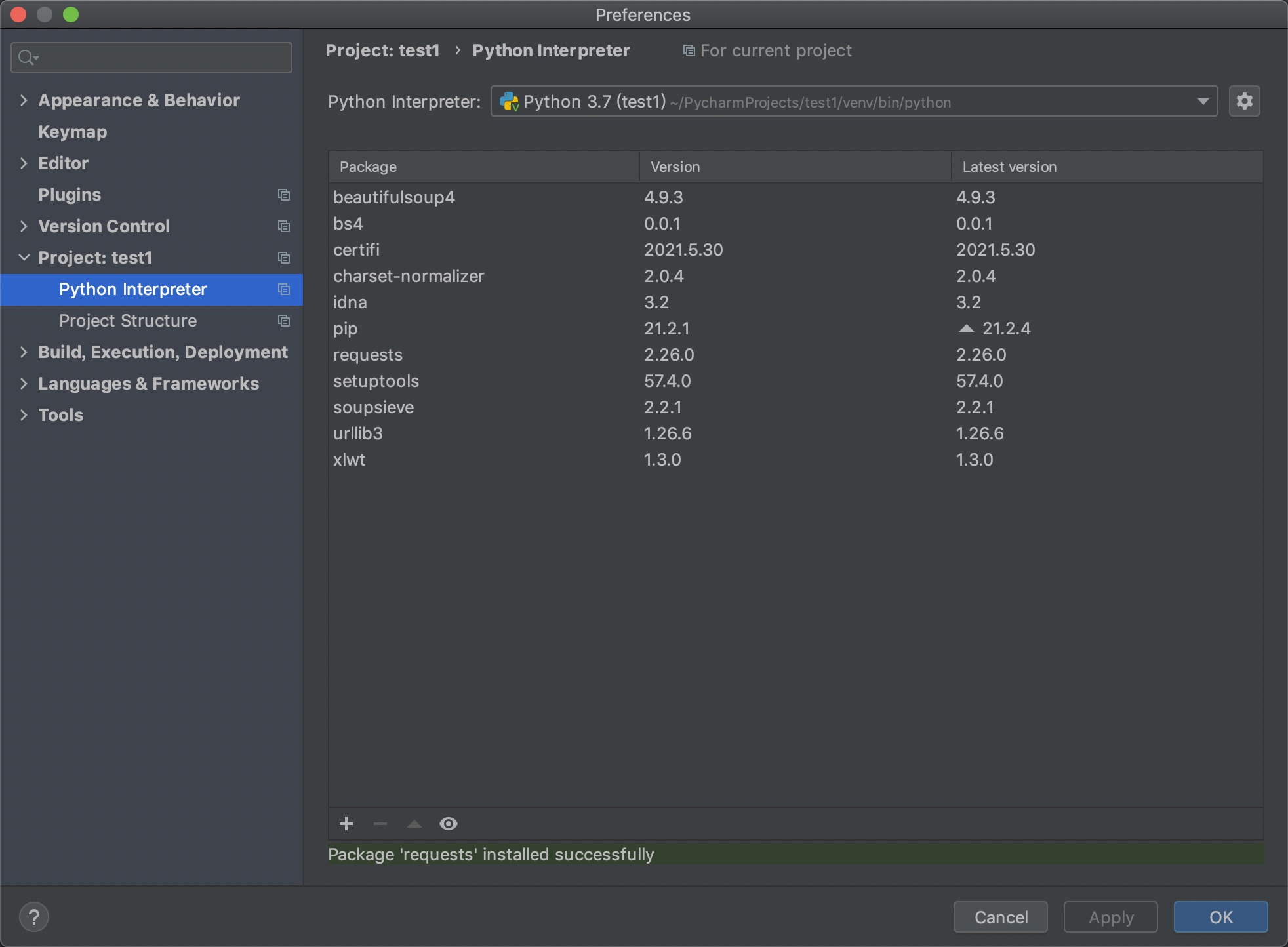Screen dimensions: 1288x947
Task: Sort by Version column header
Action: (x=795, y=167)
